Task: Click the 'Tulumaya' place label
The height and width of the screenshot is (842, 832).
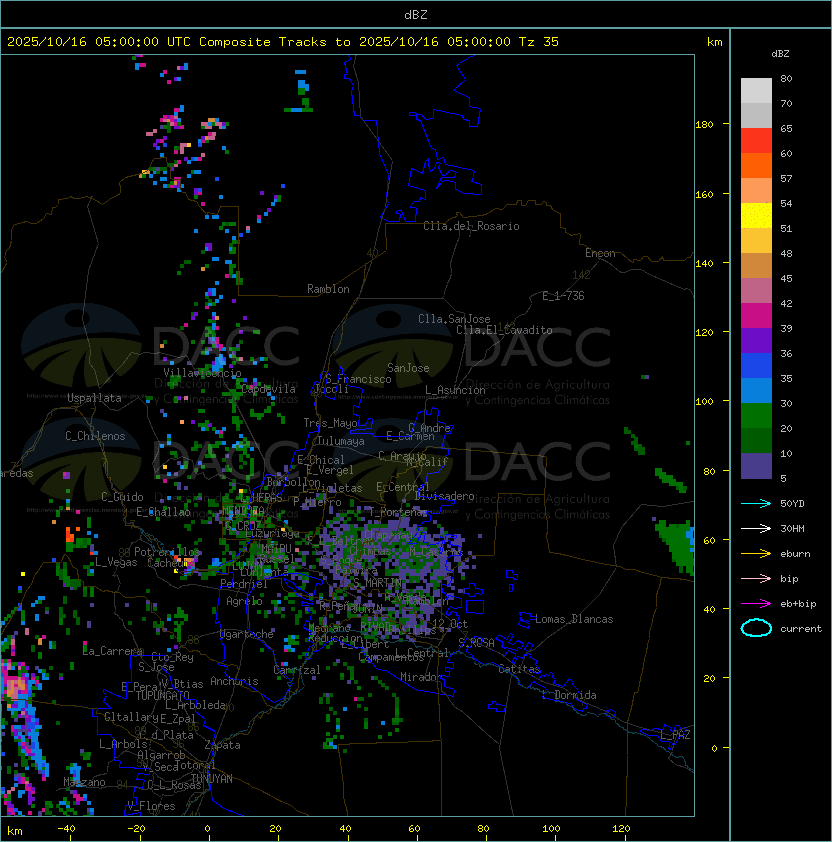Action: [x=341, y=441]
